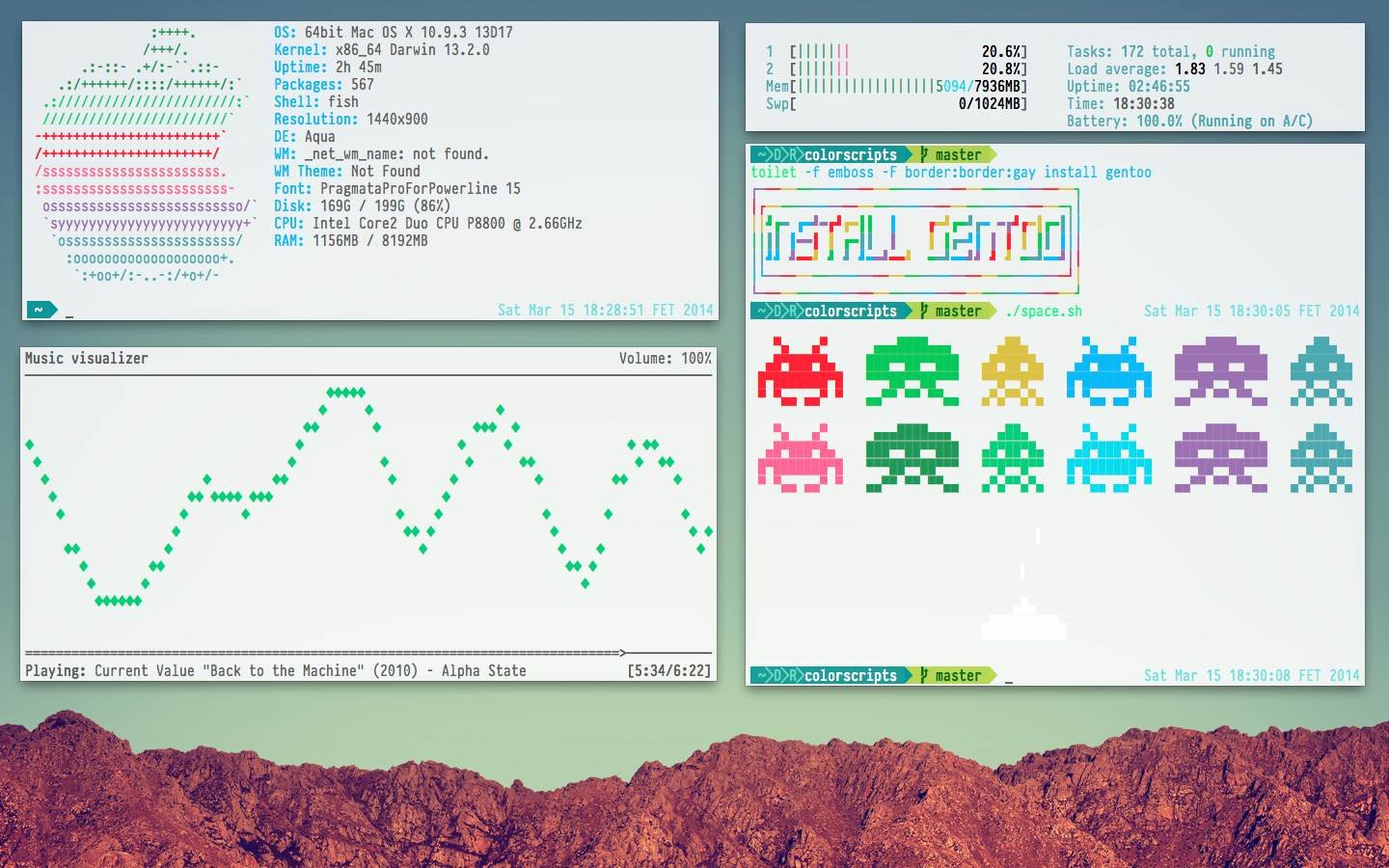The height and width of the screenshot is (868, 1389).
Task: Click the teal tilde prompt badge in the system info terminal
Action: point(41,310)
